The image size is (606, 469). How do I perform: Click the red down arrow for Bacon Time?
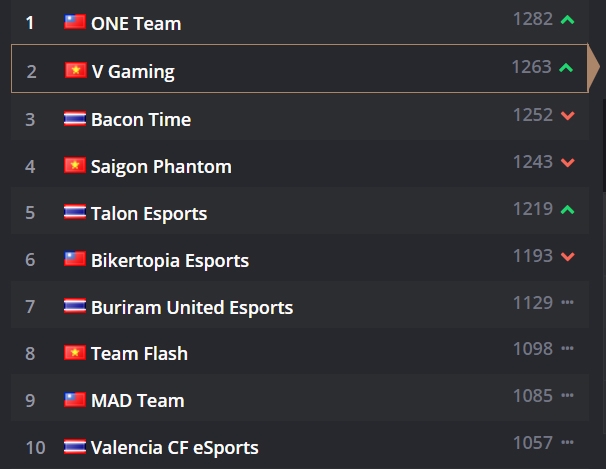tap(567, 116)
